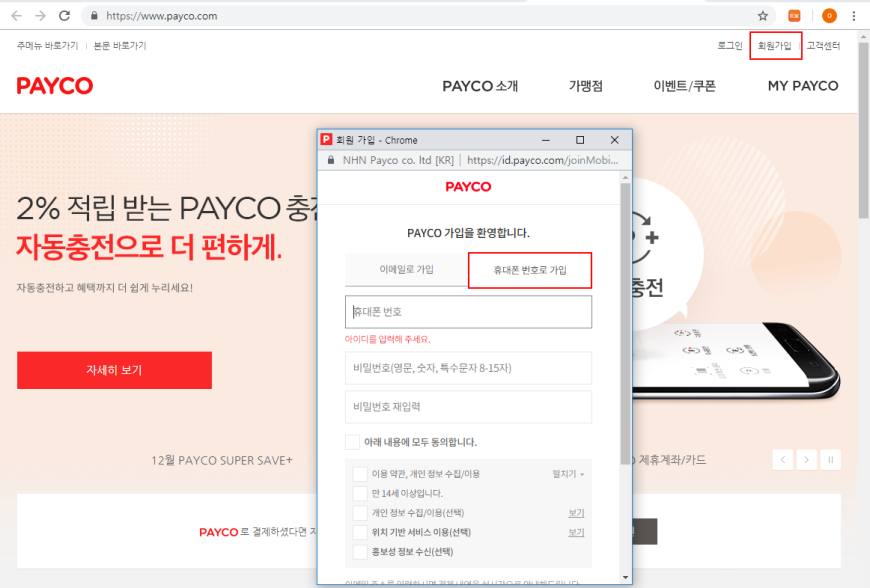Check 홍보성 정보 수신(선택) box

coord(360,551)
